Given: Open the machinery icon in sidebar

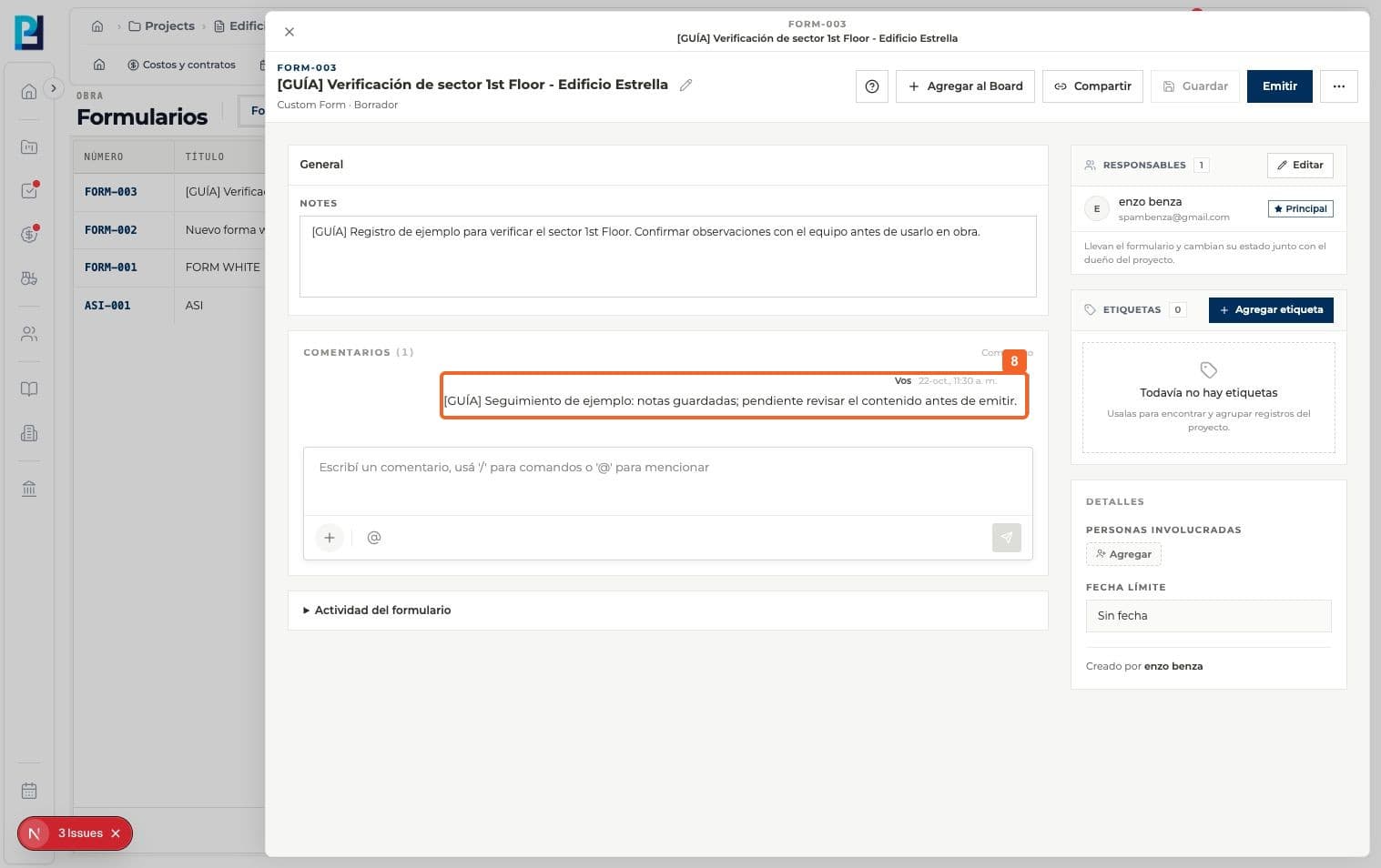Looking at the screenshot, I should click(x=29, y=278).
